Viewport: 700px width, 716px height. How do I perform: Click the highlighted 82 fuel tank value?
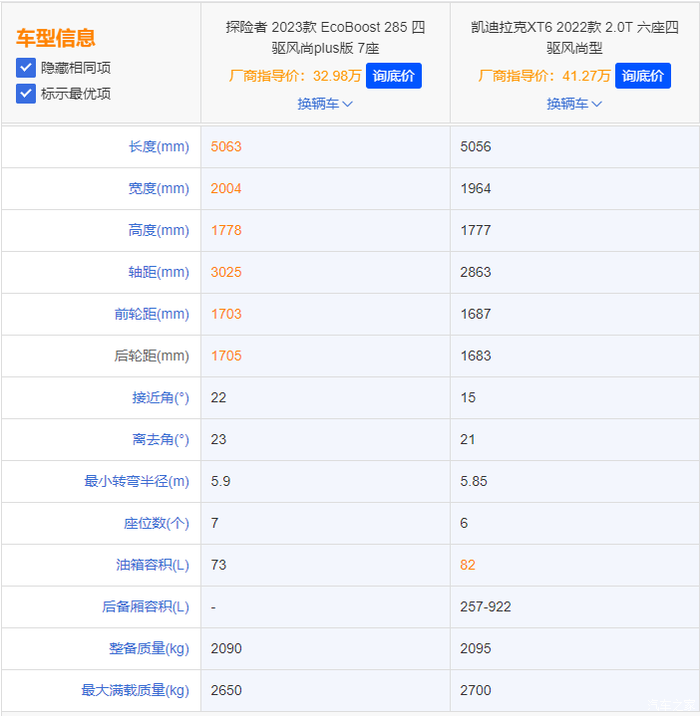pyautogui.click(x=468, y=565)
